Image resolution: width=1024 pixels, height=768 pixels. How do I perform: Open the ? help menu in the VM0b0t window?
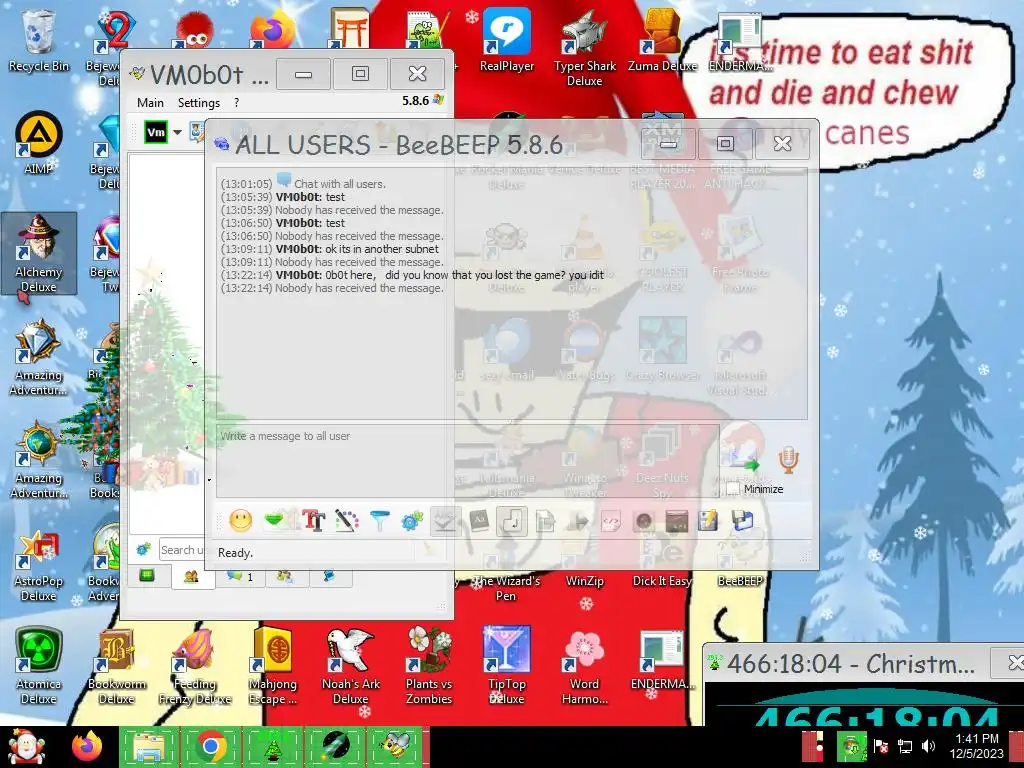236,103
